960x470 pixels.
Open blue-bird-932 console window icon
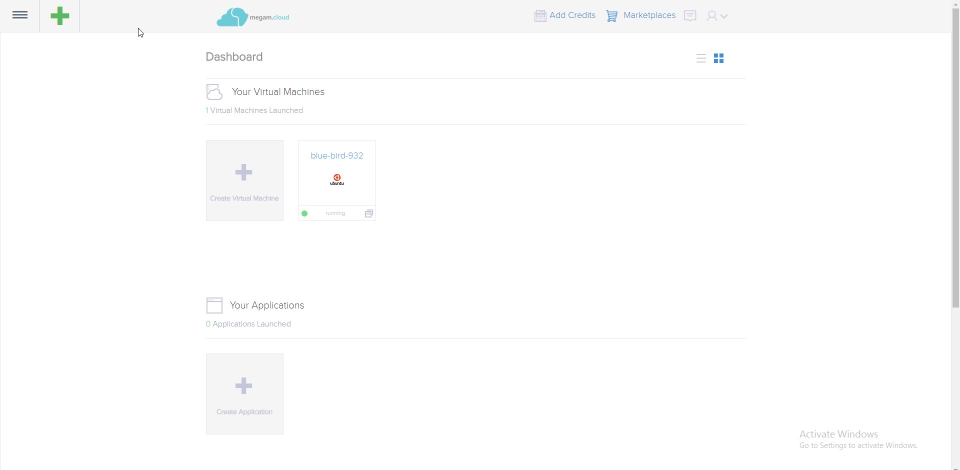point(369,214)
